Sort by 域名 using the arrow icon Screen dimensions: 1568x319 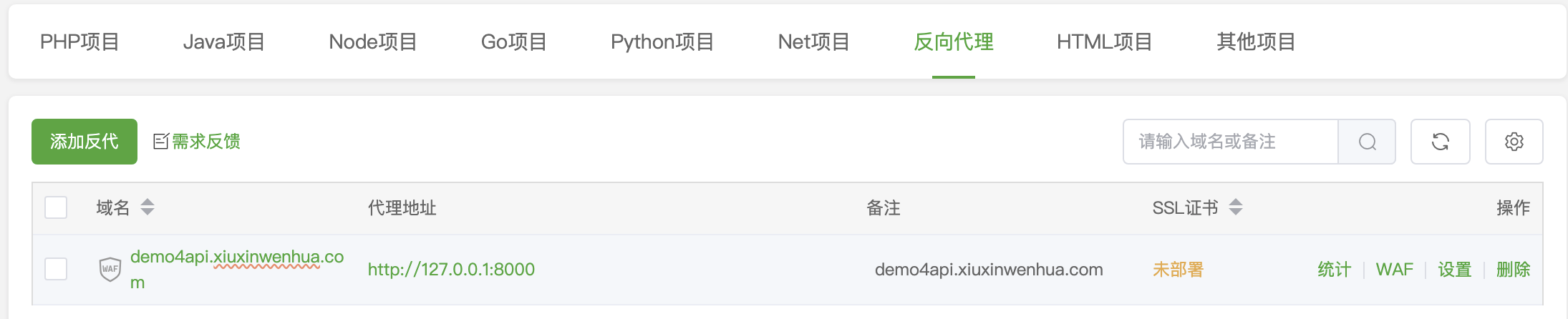(147, 207)
